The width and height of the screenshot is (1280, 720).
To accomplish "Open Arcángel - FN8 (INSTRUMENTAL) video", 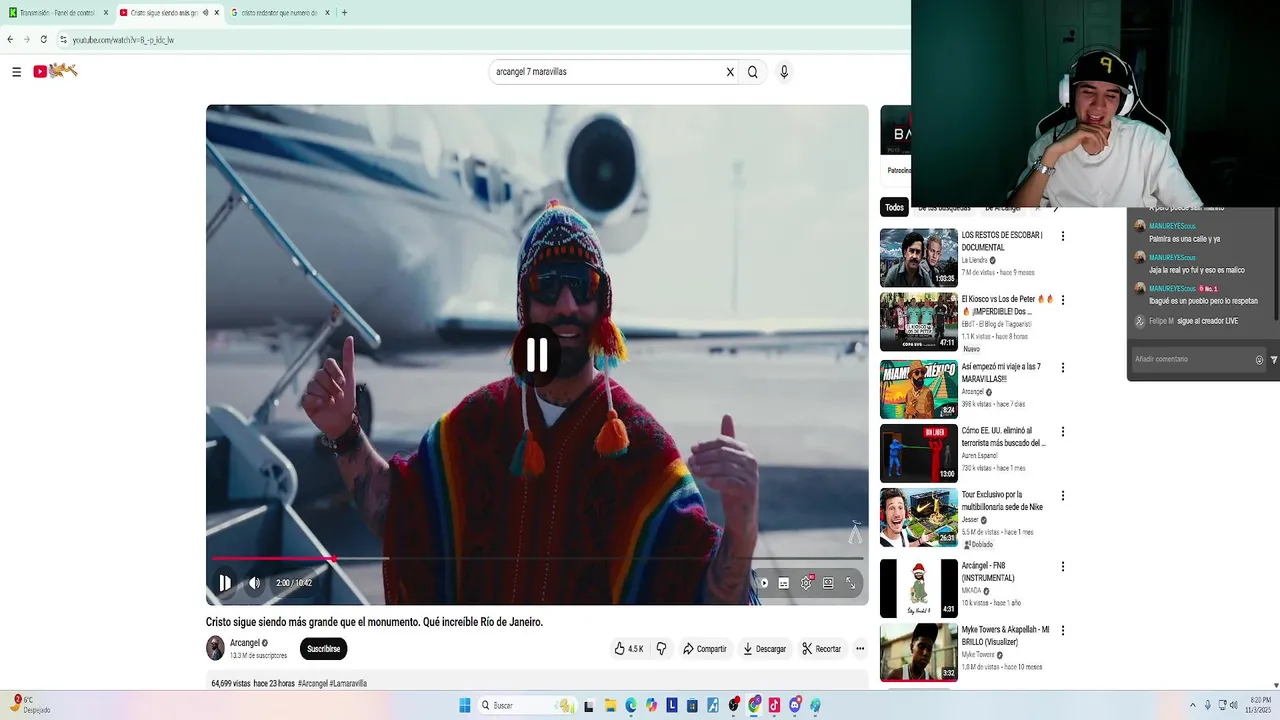I will [918, 588].
